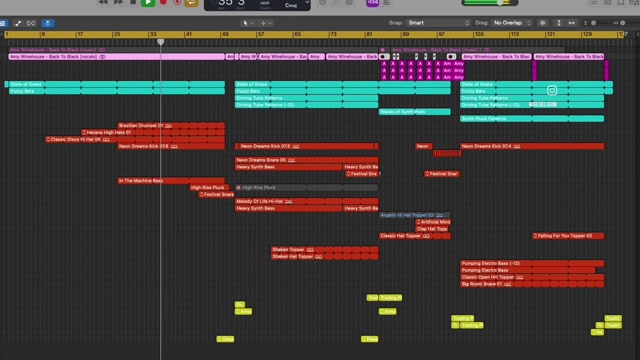Click the playhead marker on the ruler
The image size is (640, 360).
161,42
